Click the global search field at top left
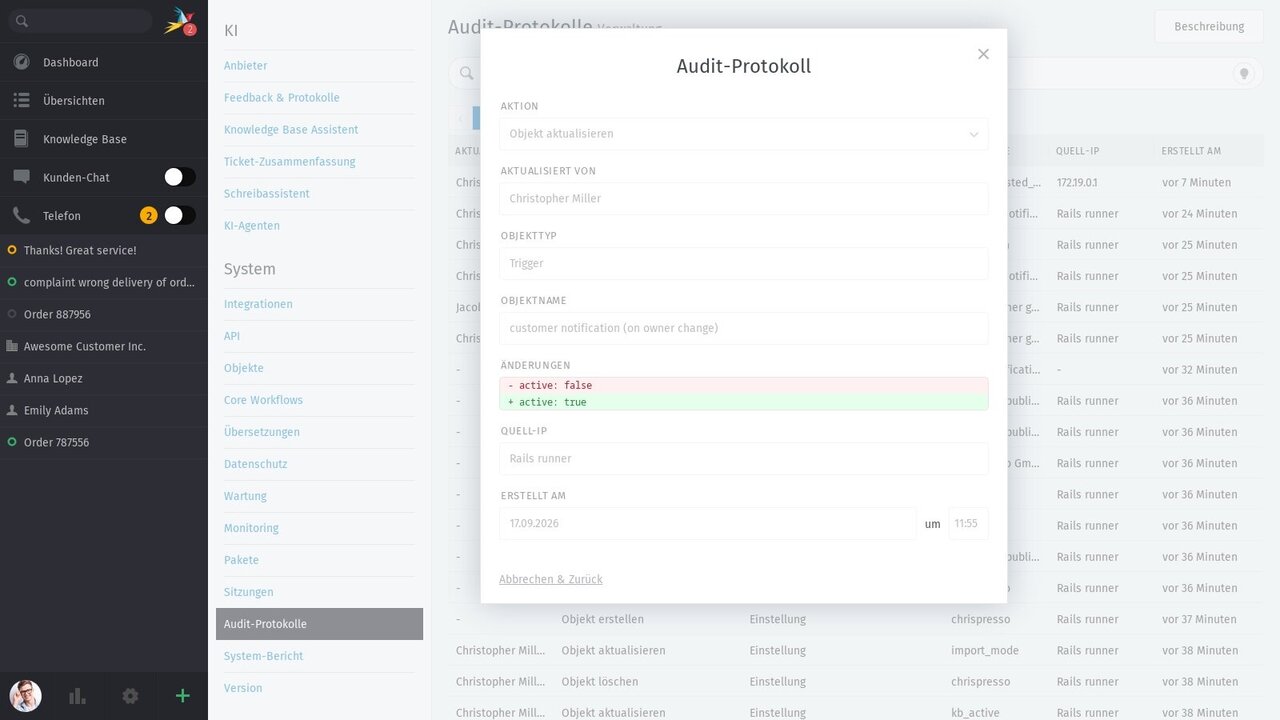1280x720 pixels. tap(78, 21)
